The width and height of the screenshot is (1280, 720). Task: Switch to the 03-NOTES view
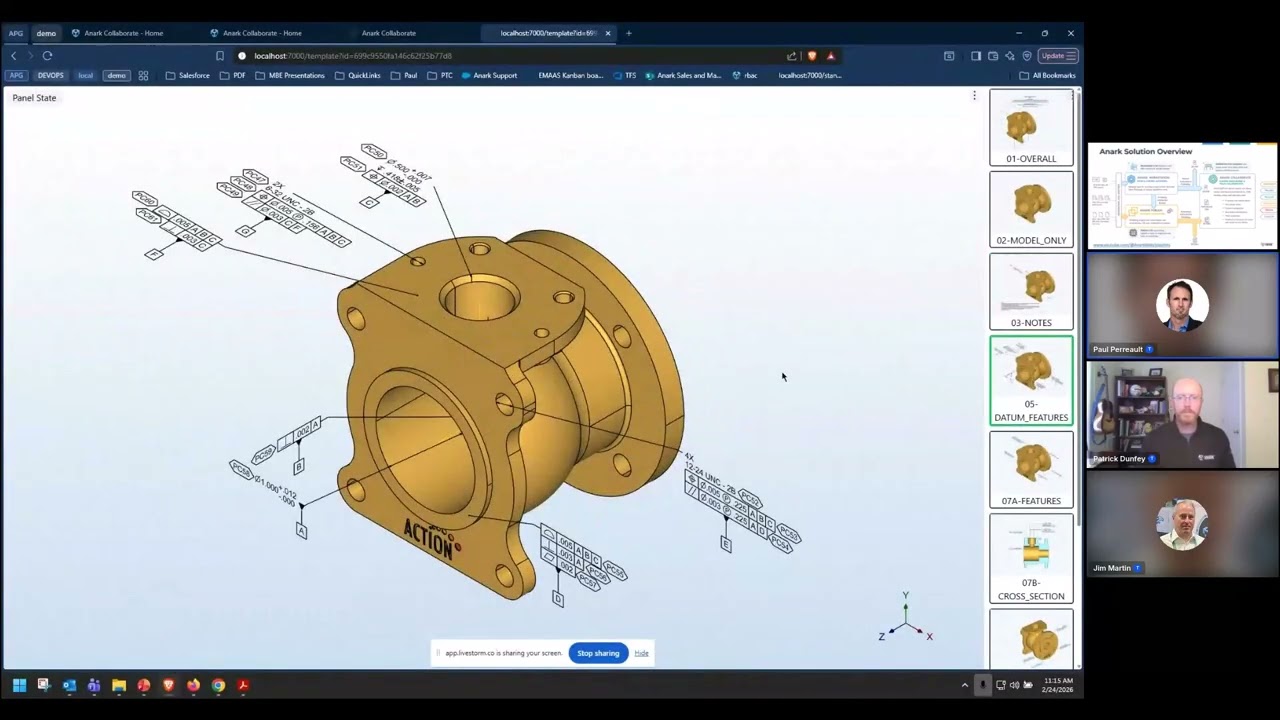coord(1031,291)
